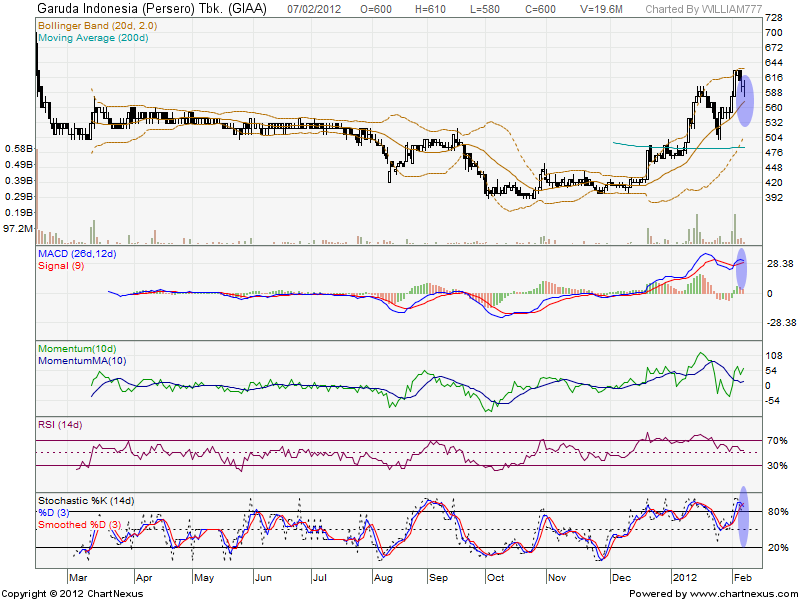Select the Moving Average (200d) legend
This screenshot has width=800, height=600.
tap(93, 38)
